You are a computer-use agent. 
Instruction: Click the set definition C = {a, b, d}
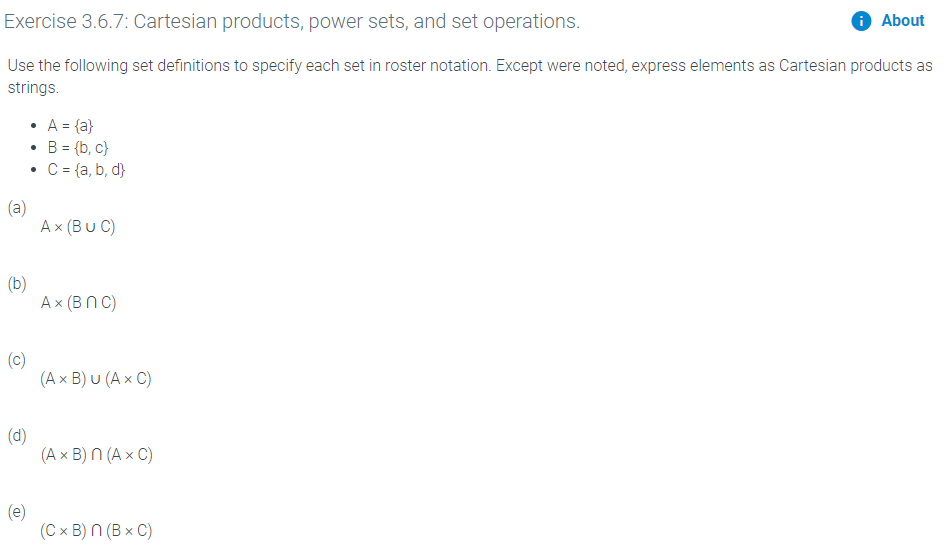click(x=86, y=169)
